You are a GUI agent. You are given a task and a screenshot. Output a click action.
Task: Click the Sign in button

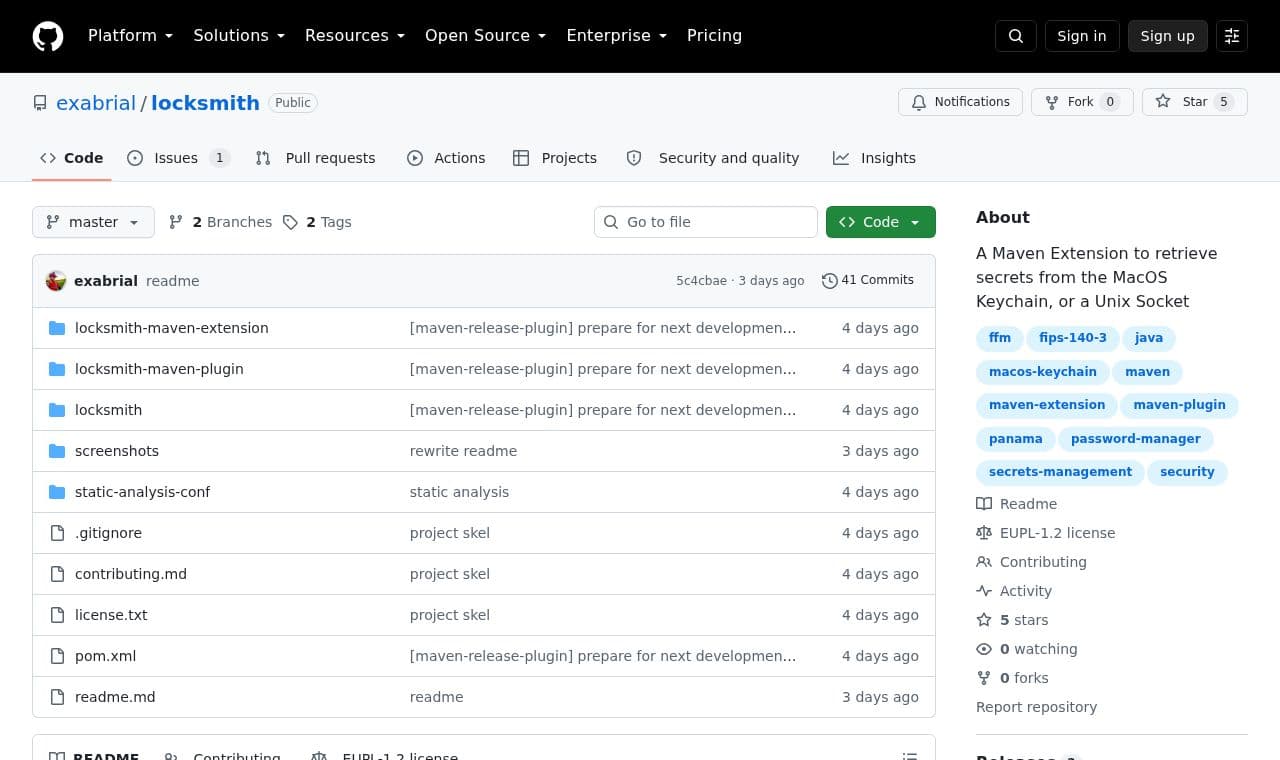(x=1082, y=36)
